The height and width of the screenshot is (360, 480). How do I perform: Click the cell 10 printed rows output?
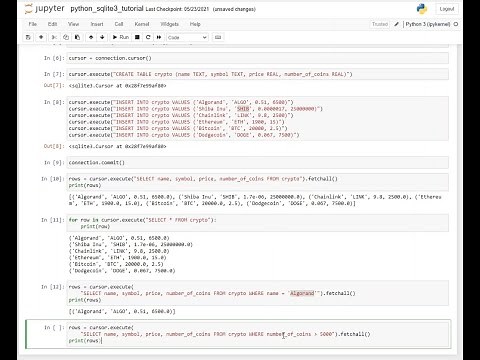pos(255,200)
